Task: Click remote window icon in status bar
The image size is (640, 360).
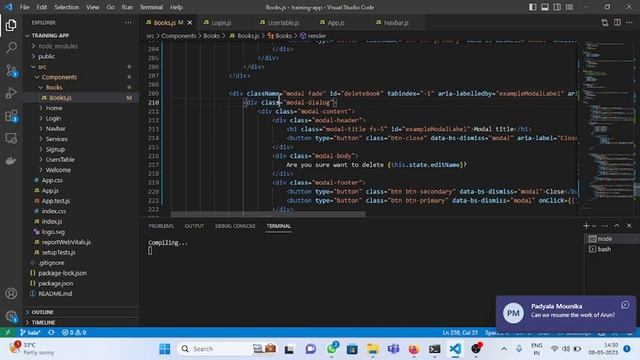Action: [8, 332]
